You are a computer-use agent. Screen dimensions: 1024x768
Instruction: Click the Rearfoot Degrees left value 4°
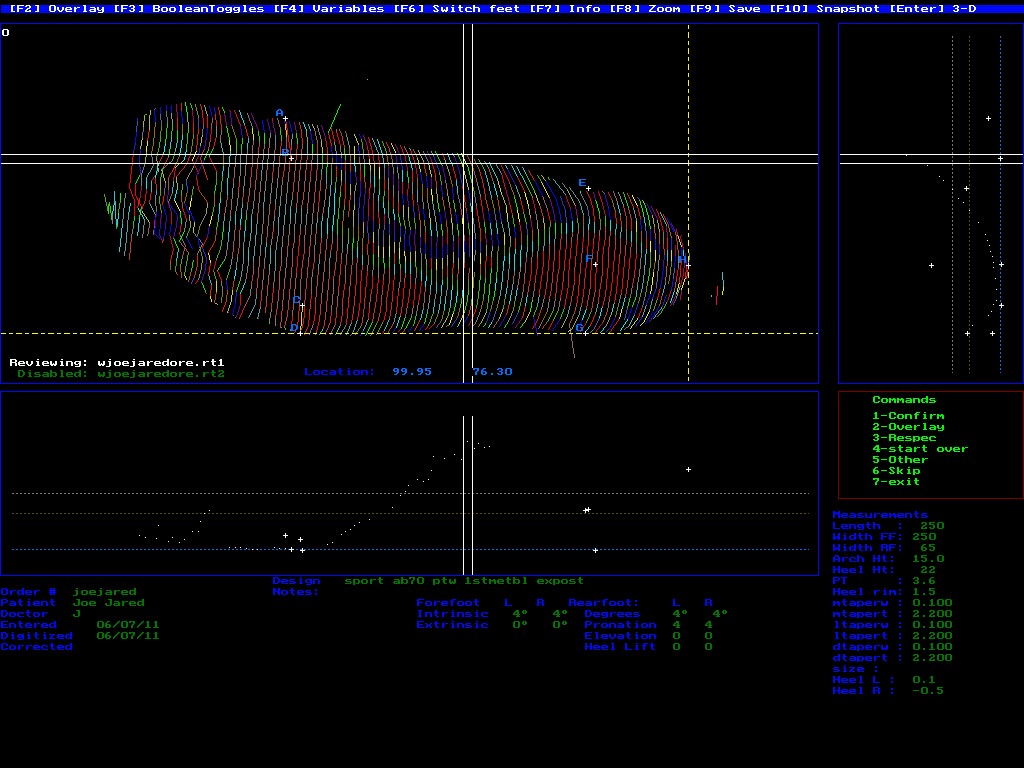680,614
